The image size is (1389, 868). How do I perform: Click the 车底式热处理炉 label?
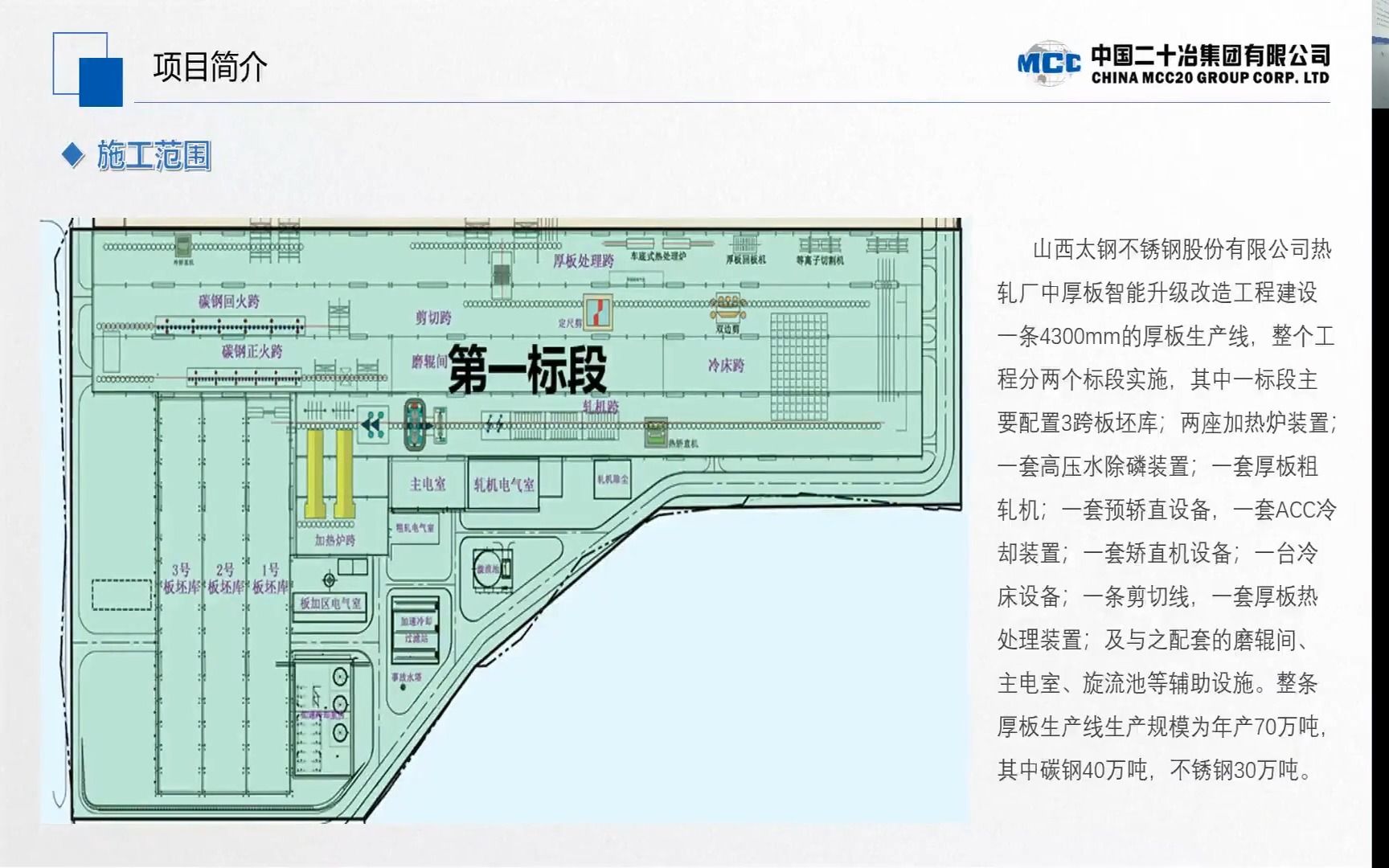658,256
